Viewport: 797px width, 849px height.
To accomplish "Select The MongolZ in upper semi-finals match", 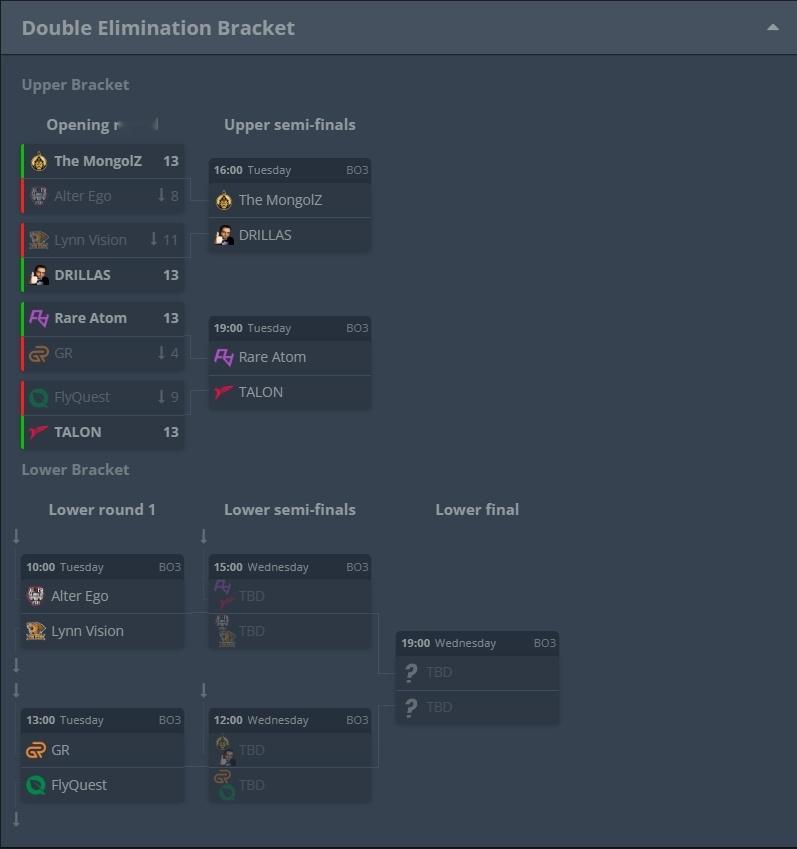I will [290, 200].
